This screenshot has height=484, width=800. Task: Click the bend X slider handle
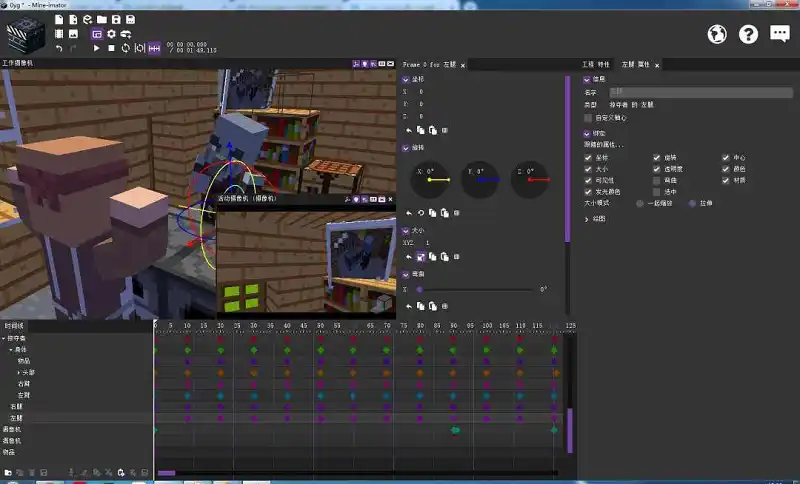click(419, 290)
